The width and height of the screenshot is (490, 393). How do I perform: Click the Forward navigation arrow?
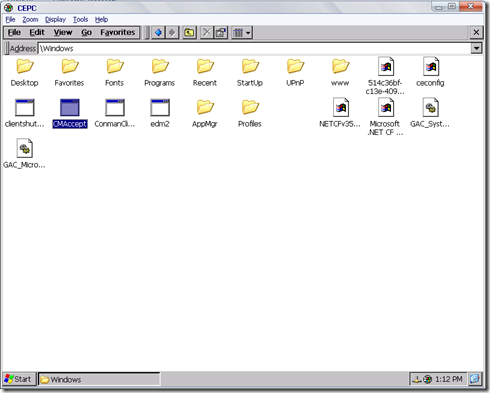tap(172, 33)
